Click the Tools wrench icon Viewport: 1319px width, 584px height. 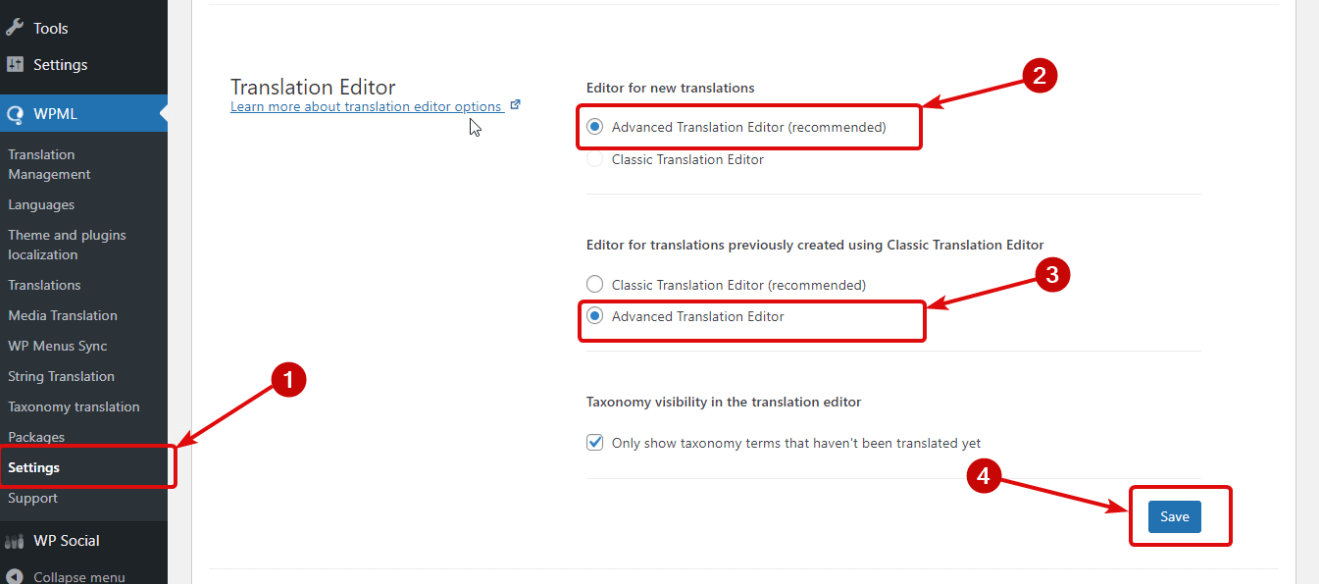tap(15, 28)
